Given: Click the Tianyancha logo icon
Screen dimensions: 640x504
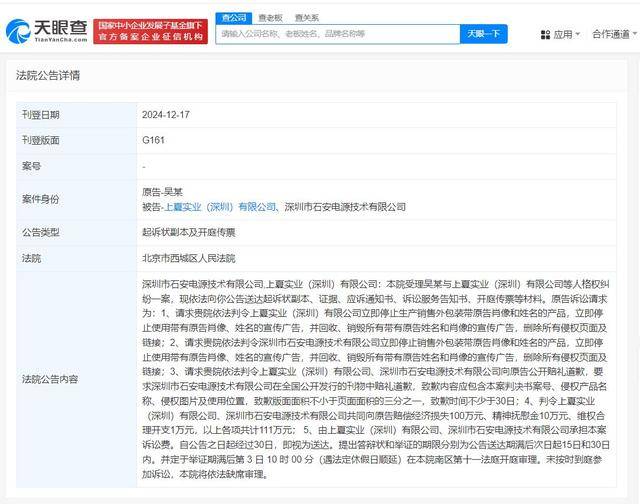Looking at the screenshot, I should click(x=20, y=31).
